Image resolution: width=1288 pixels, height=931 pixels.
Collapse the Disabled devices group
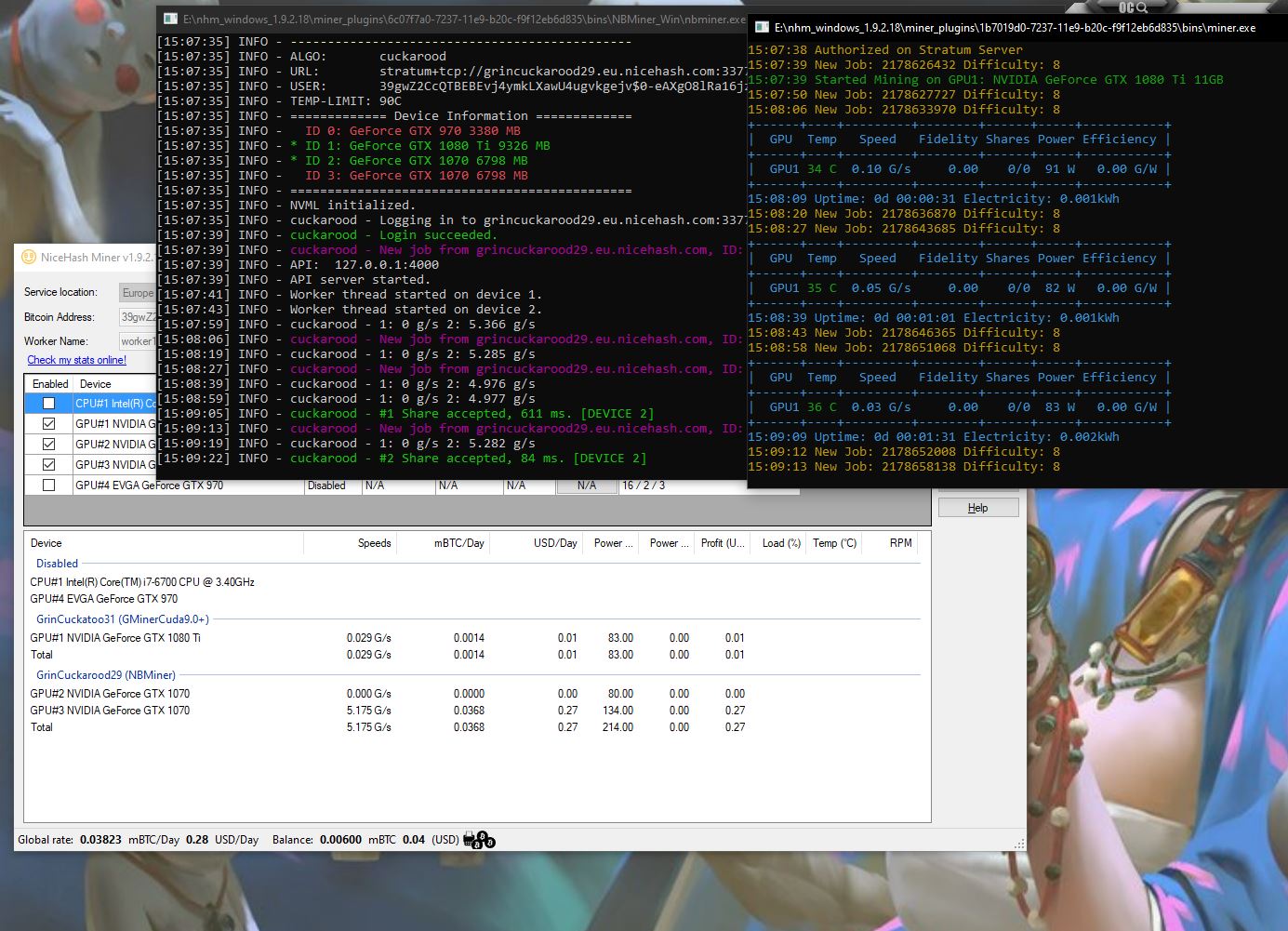pyautogui.click(x=56, y=563)
